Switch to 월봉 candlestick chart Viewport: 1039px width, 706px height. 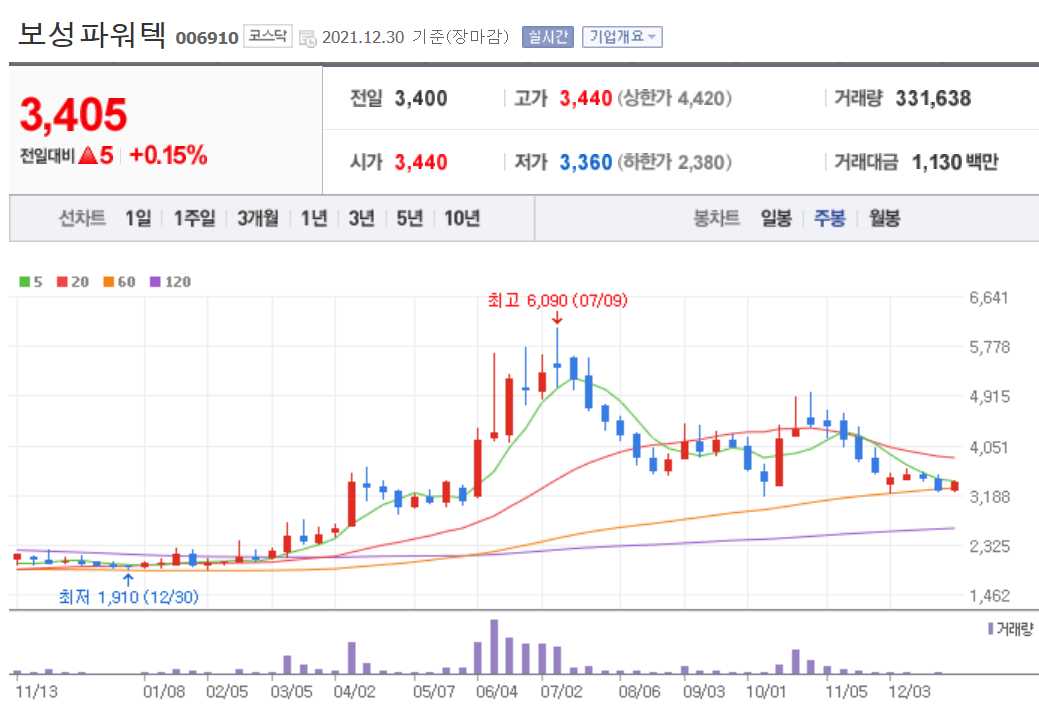(885, 218)
